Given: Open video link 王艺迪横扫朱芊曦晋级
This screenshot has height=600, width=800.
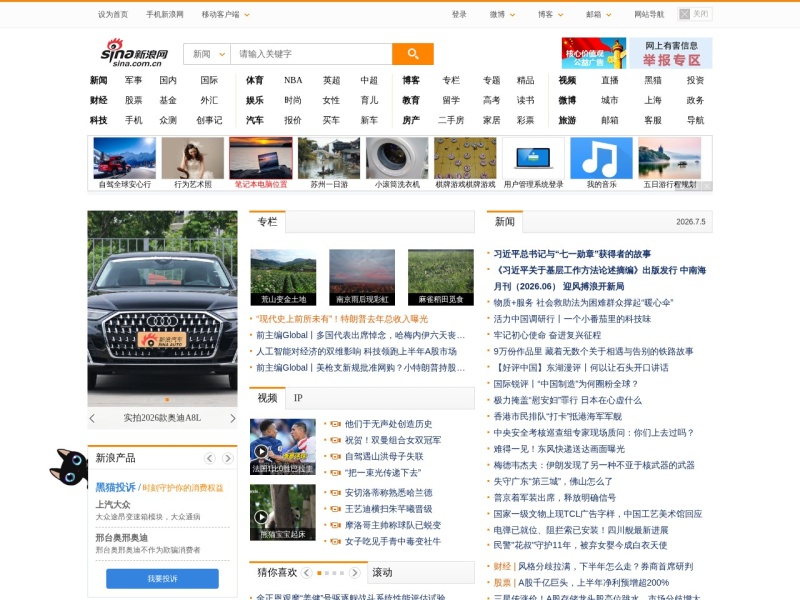Looking at the screenshot, I should pyautogui.click(x=388, y=509).
